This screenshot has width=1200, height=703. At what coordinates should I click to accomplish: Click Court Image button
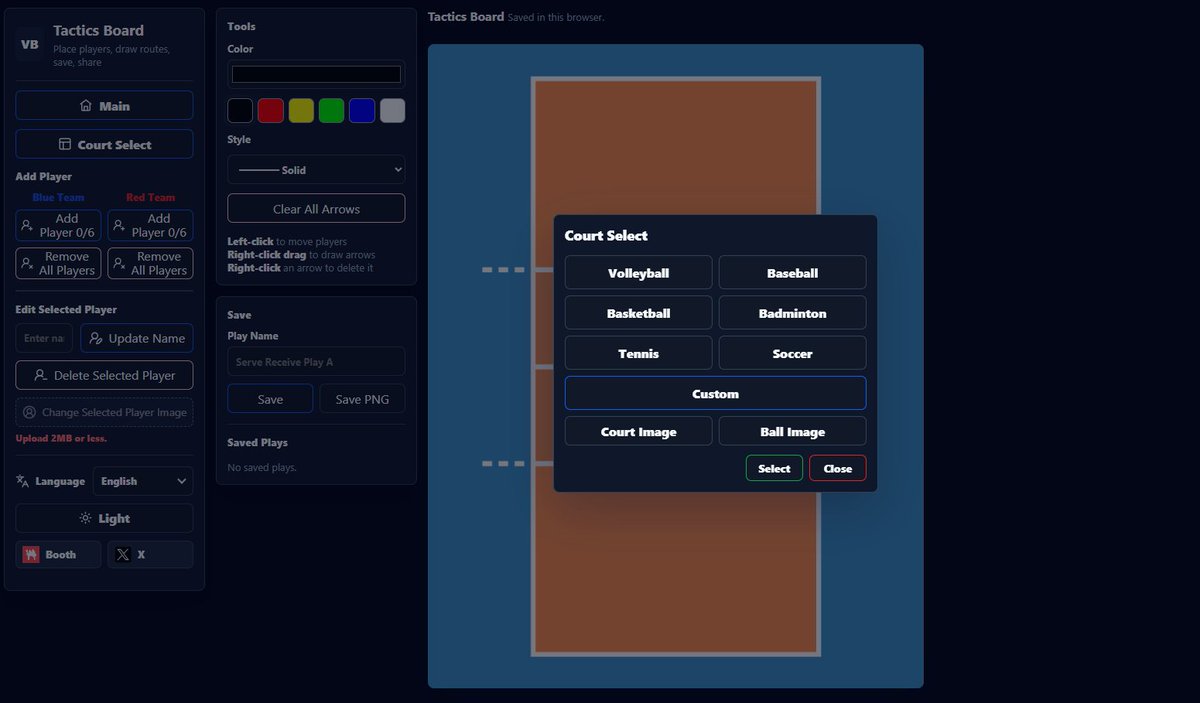pos(638,431)
